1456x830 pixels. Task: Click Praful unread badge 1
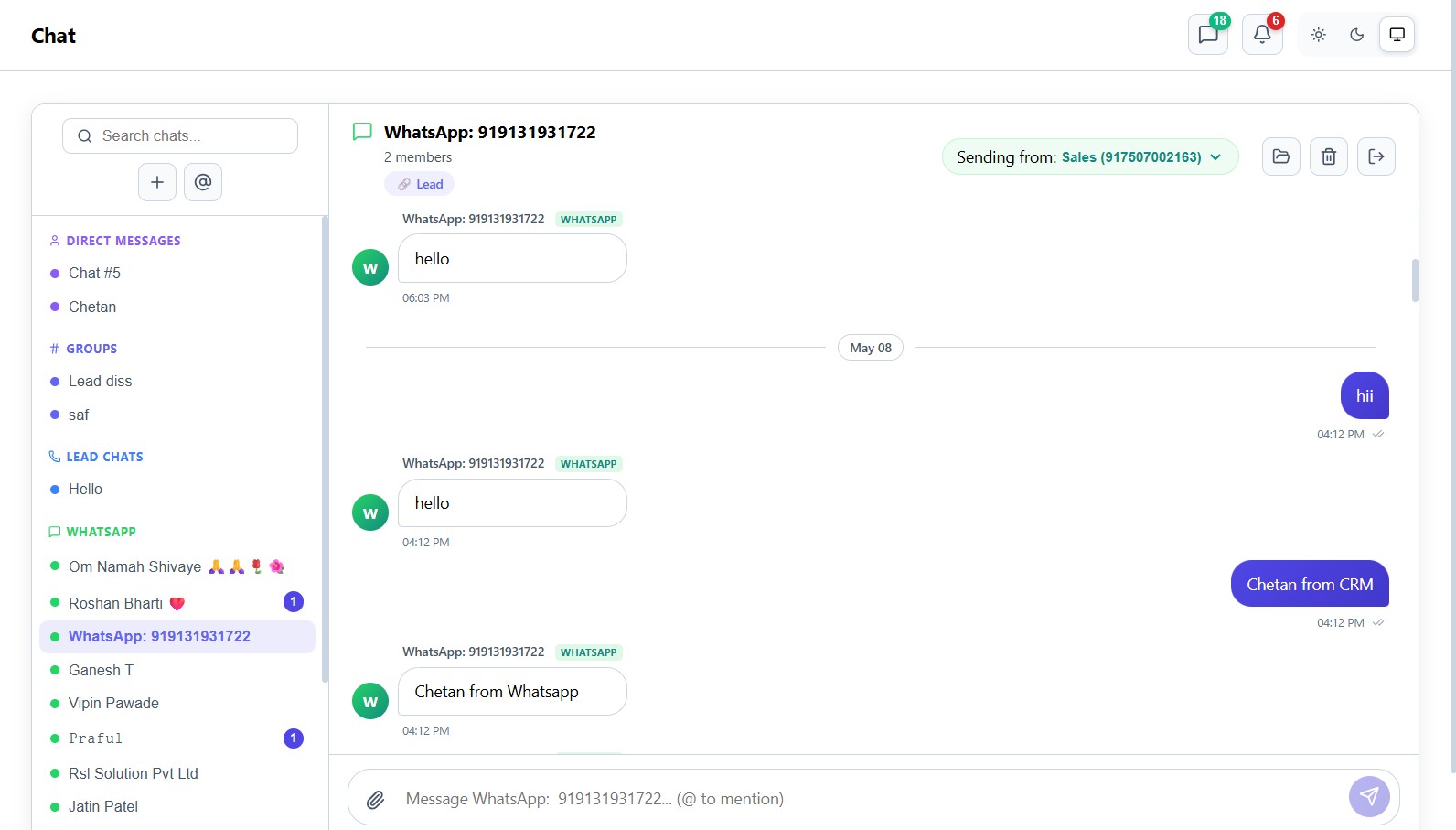click(x=294, y=738)
